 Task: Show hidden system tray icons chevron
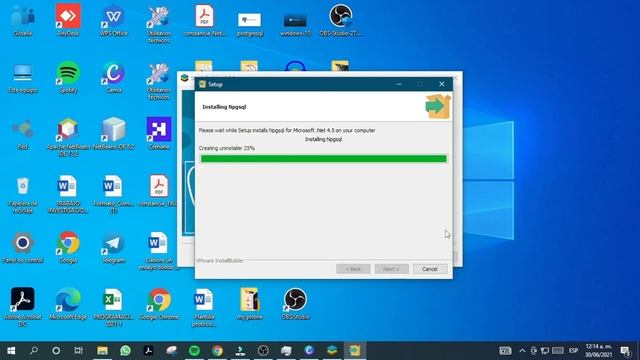click(522, 351)
